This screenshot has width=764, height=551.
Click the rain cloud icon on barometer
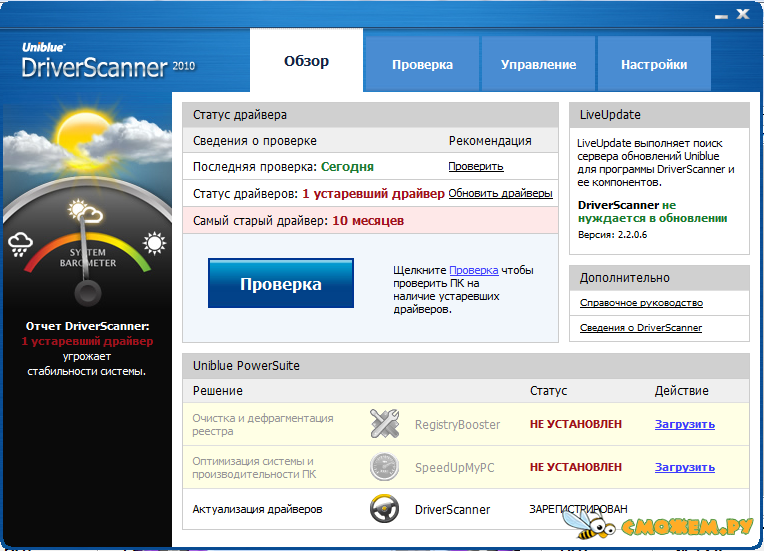coord(20,244)
